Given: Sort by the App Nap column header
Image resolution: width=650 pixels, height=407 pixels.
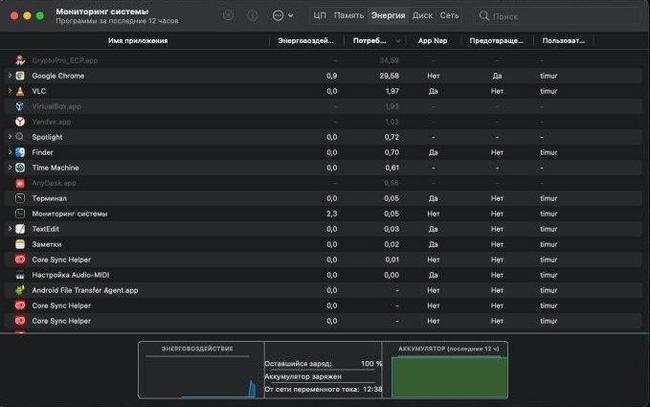Looking at the screenshot, I should [432, 41].
